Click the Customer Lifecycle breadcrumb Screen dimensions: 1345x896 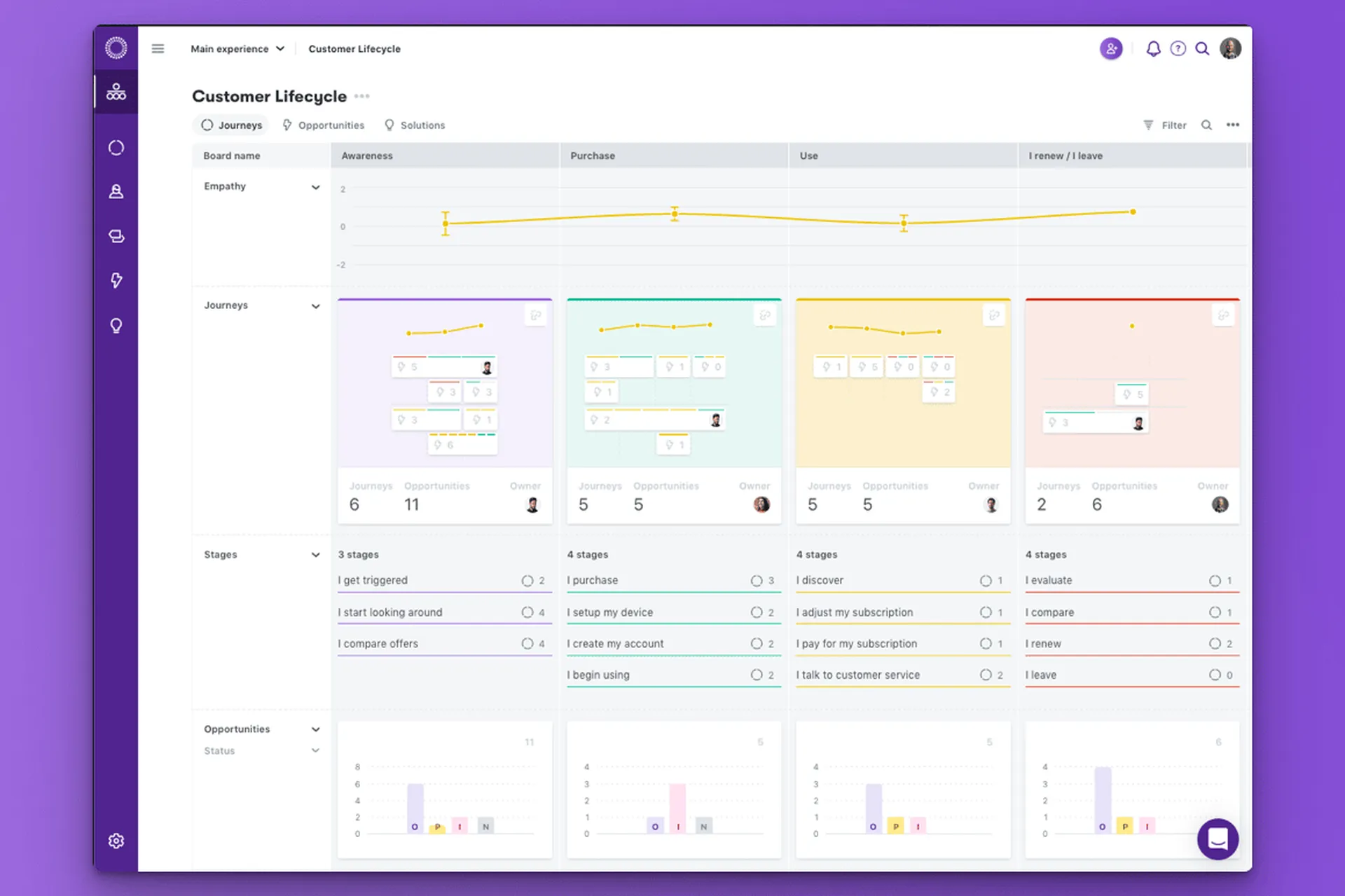[x=354, y=48]
